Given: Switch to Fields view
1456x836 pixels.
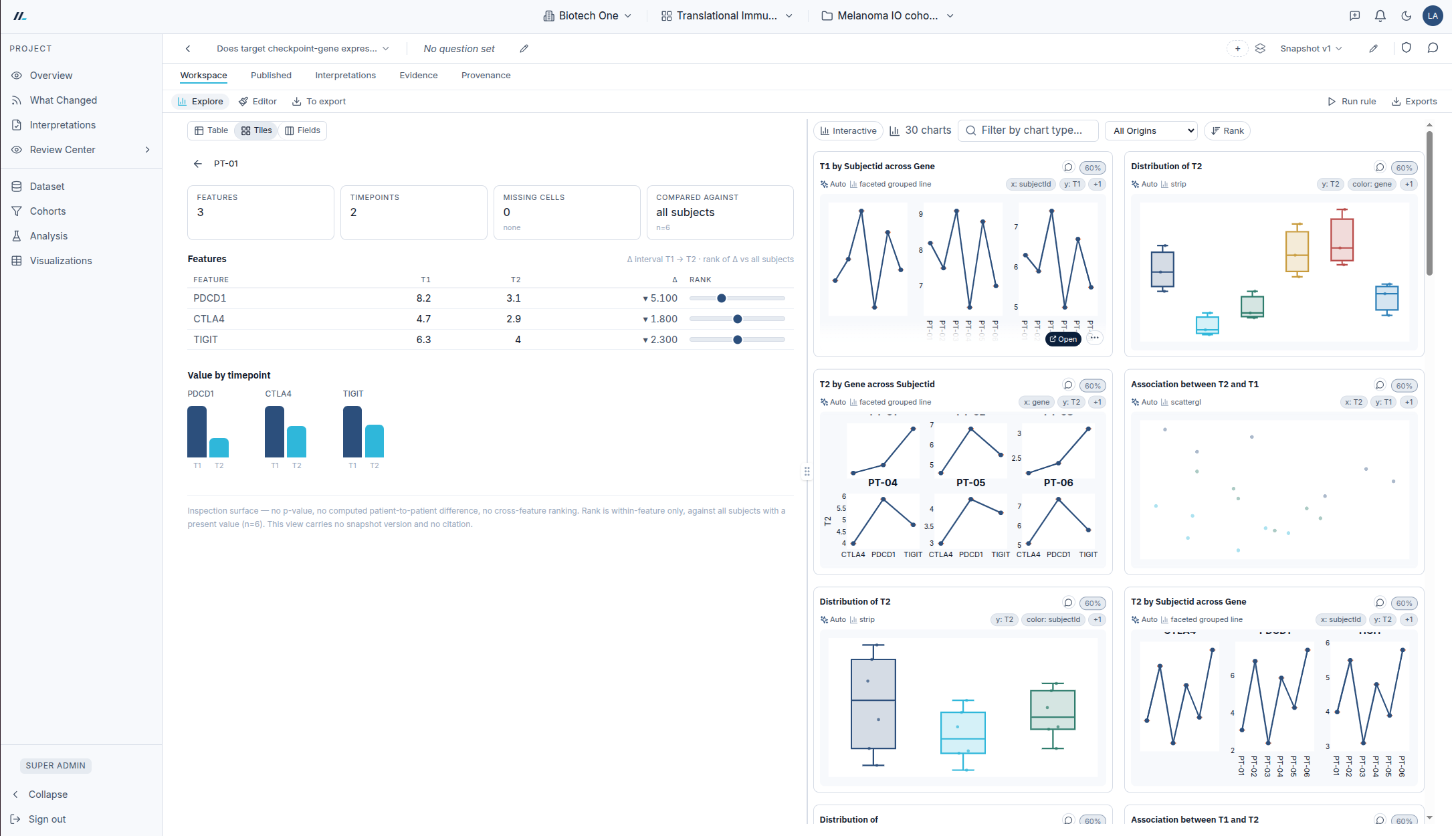Looking at the screenshot, I should (x=304, y=131).
